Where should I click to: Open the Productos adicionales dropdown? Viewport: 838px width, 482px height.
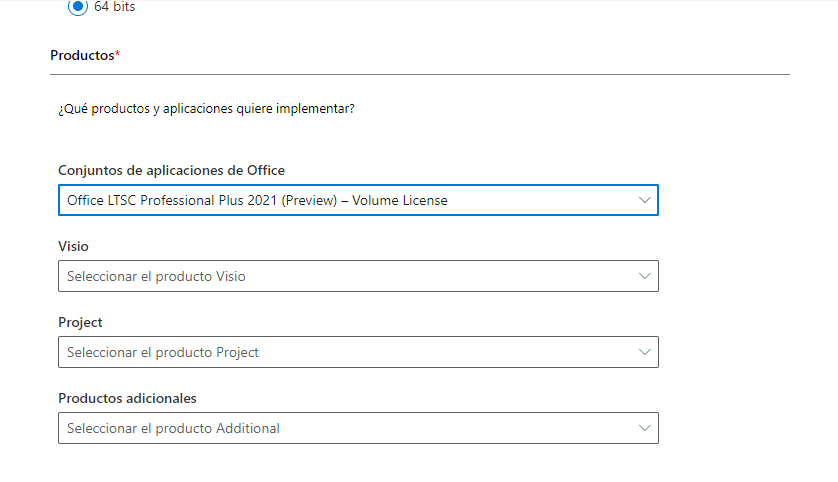(357, 428)
